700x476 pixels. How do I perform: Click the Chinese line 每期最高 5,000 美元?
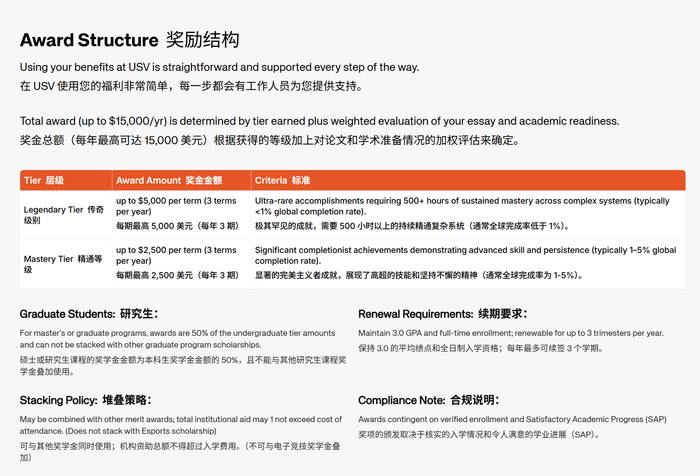tap(178, 226)
